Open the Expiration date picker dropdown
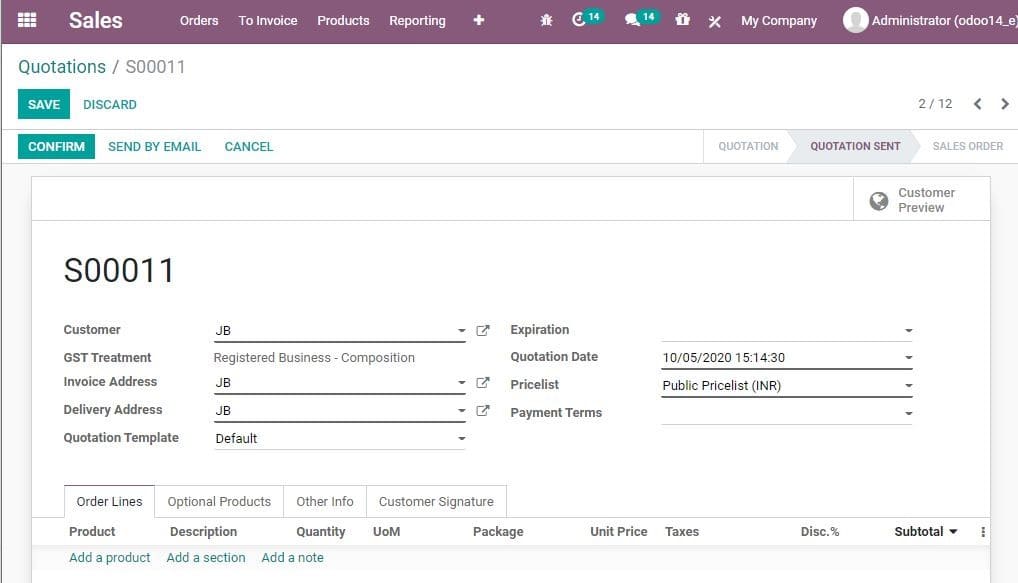The image size is (1018, 583). [906, 330]
